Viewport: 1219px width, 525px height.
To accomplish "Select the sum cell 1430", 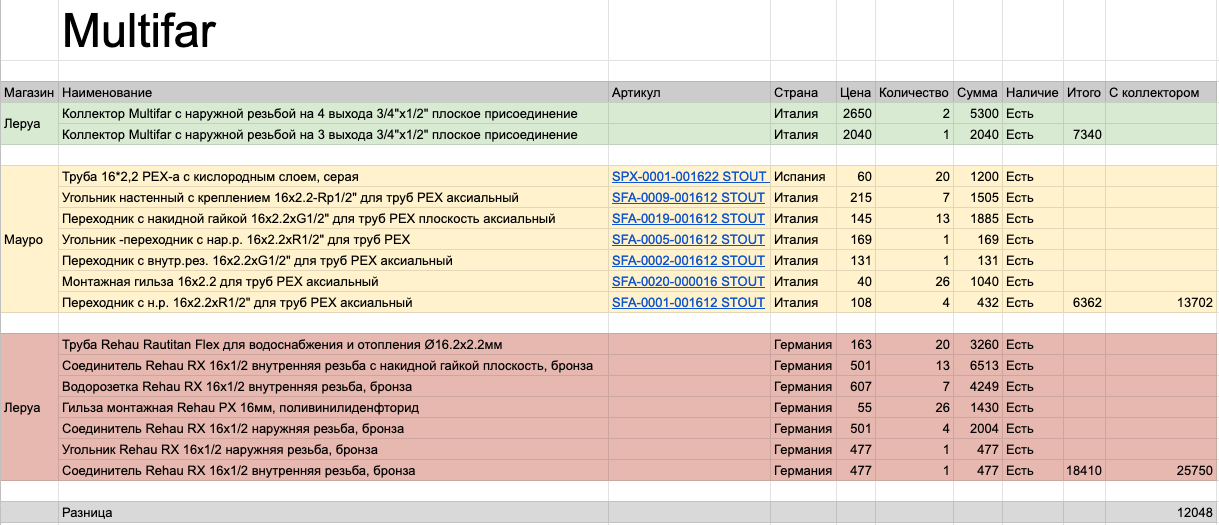I will click(977, 408).
